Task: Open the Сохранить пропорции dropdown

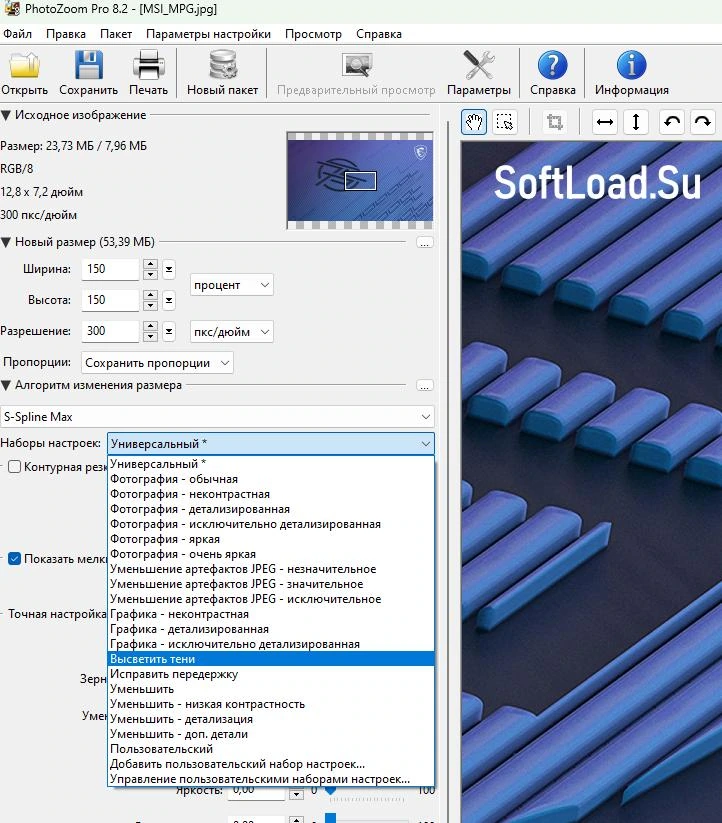Action: tap(157, 363)
